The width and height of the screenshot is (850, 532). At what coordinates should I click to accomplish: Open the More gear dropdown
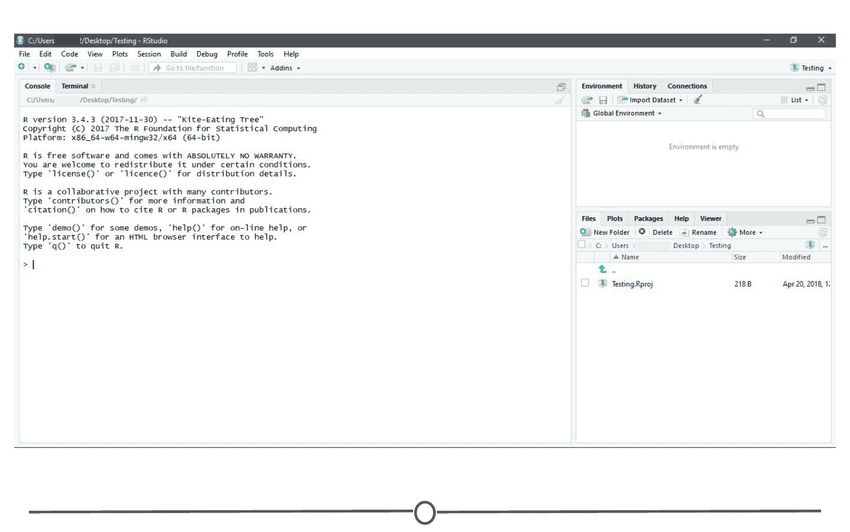pos(745,232)
